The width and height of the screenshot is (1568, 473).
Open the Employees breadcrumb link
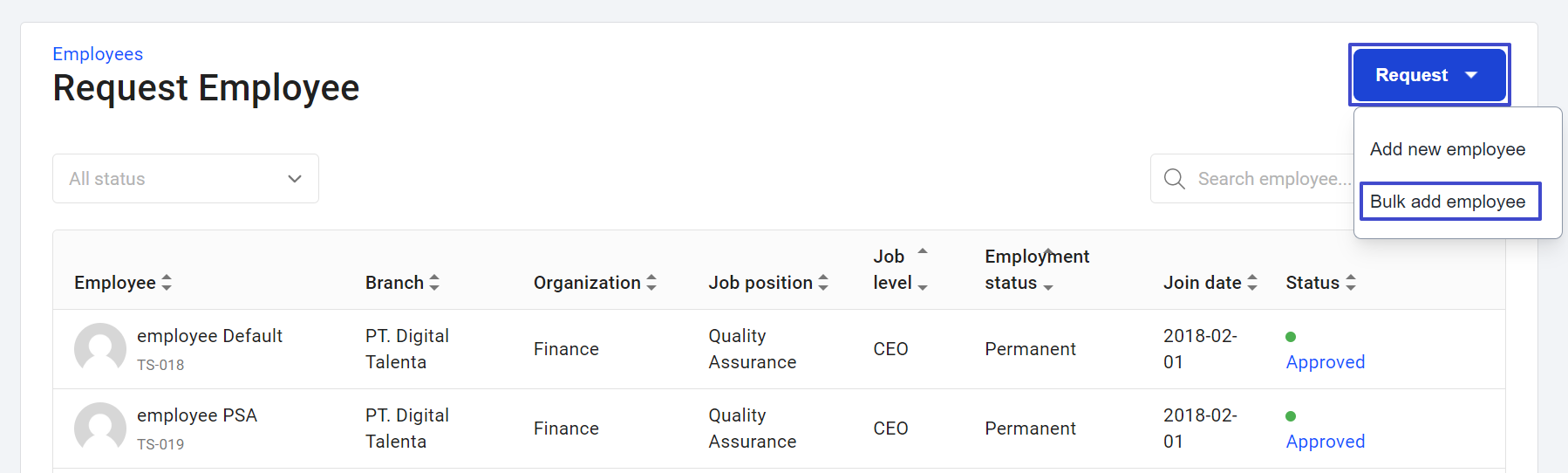pos(98,54)
